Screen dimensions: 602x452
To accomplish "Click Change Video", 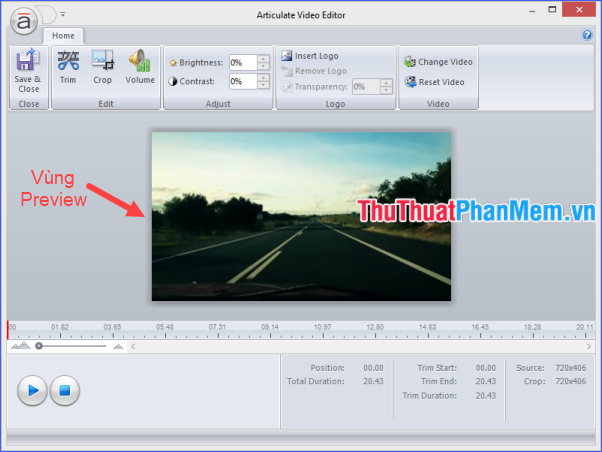I will tap(438, 62).
